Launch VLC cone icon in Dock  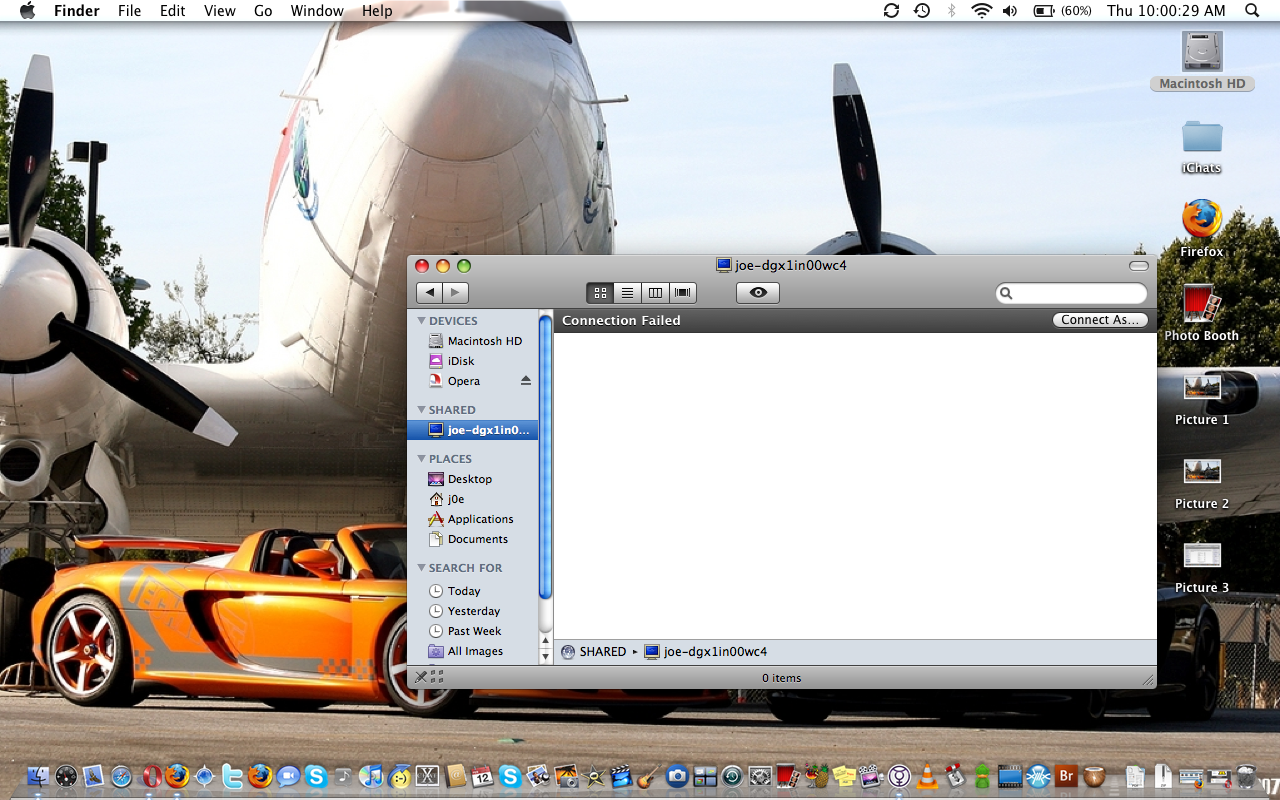[927, 776]
